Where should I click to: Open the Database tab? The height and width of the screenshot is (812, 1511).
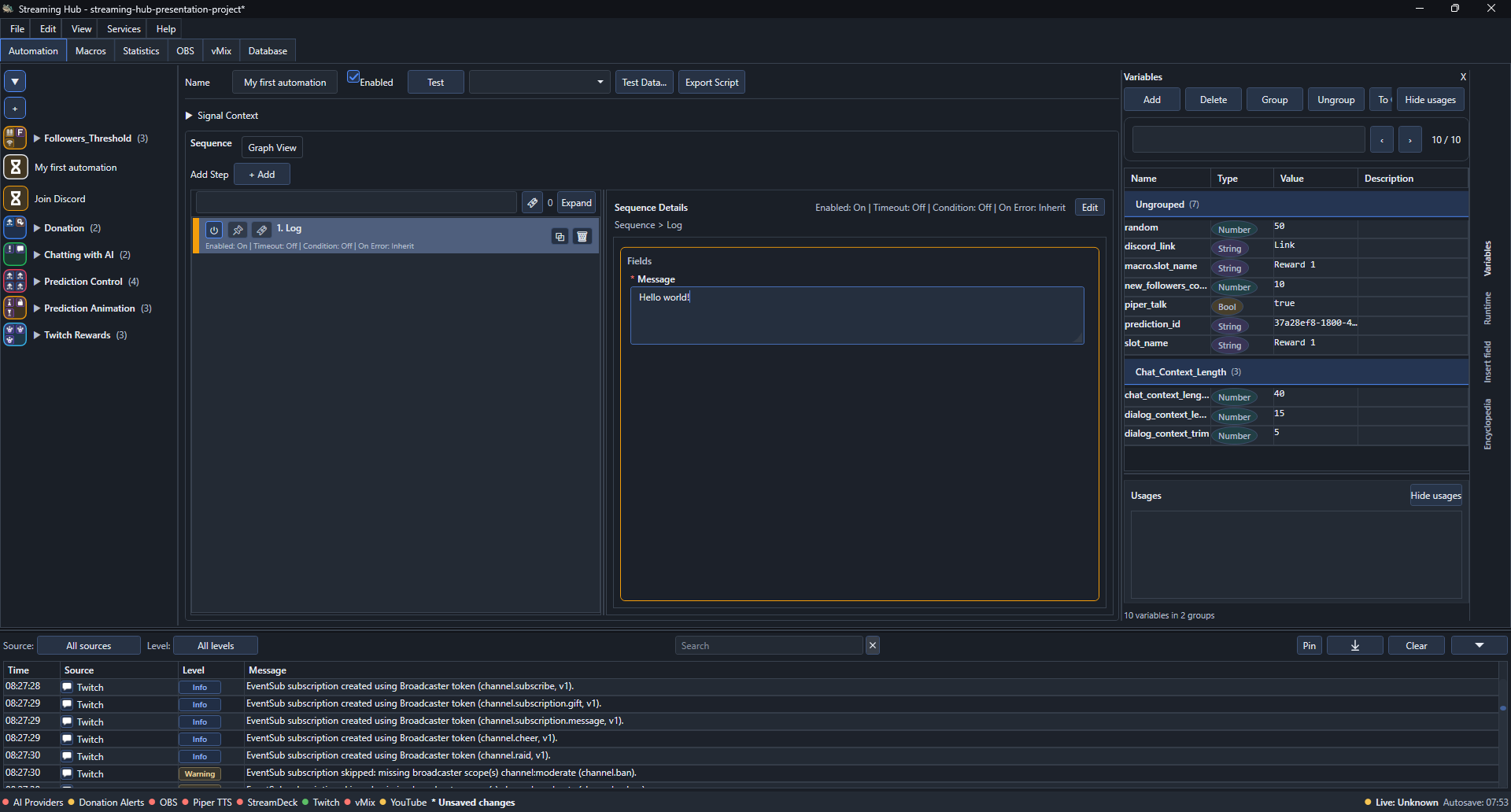[268, 50]
